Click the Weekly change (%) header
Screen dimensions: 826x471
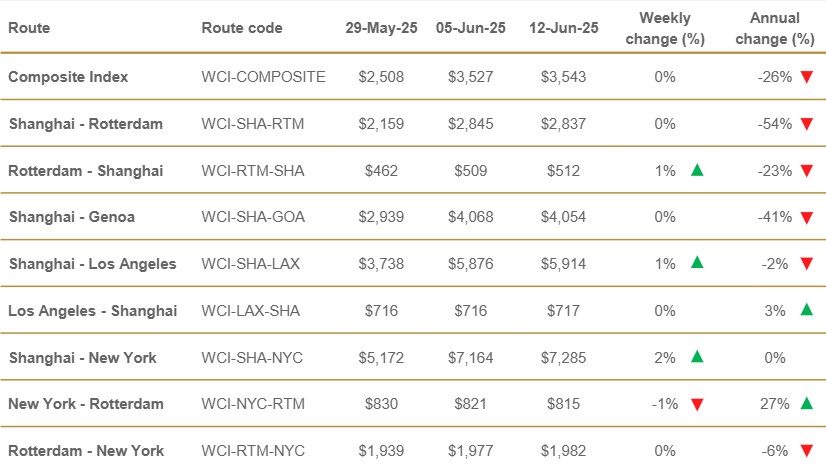point(665,28)
